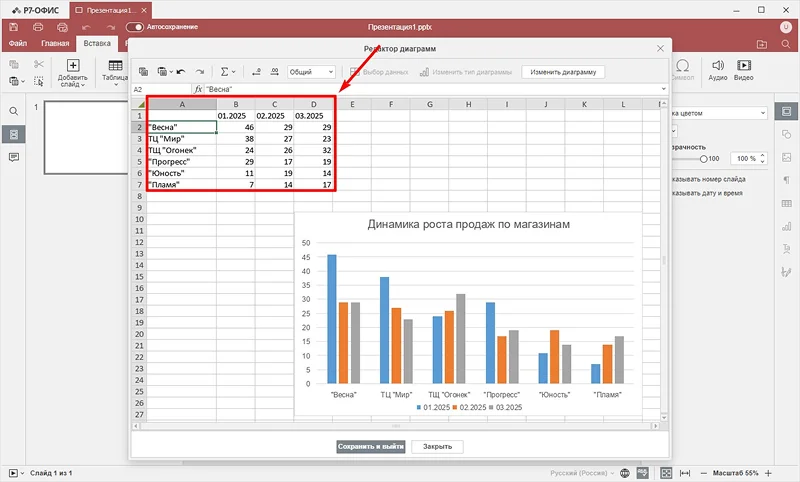The height and width of the screenshot is (482, 800).
Task: Click the Copy icon in chart editor toolbar
Action: (143, 72)
